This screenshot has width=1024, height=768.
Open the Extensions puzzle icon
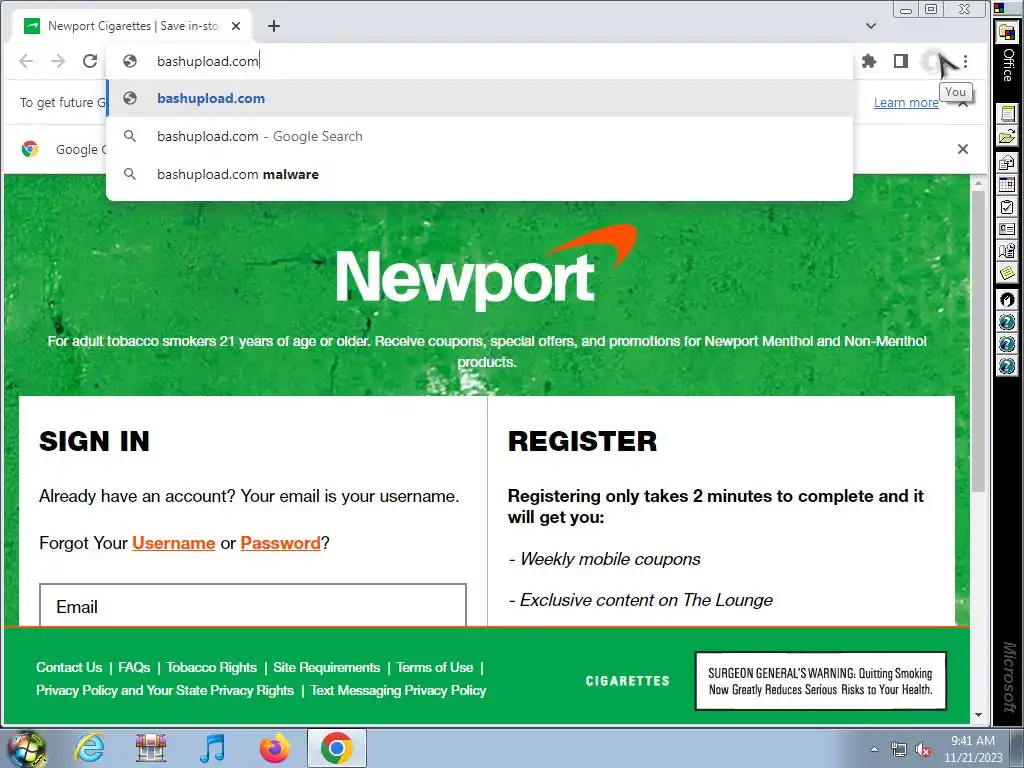pos(869,61)
